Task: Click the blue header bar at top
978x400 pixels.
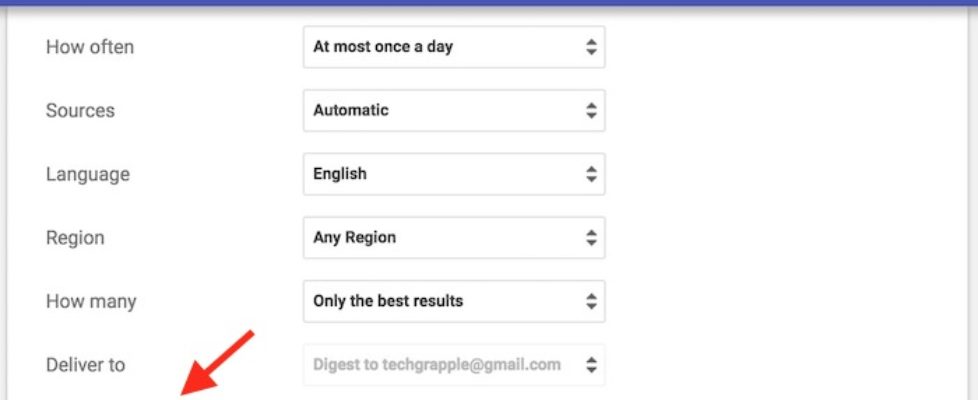Action: (489, 3)
